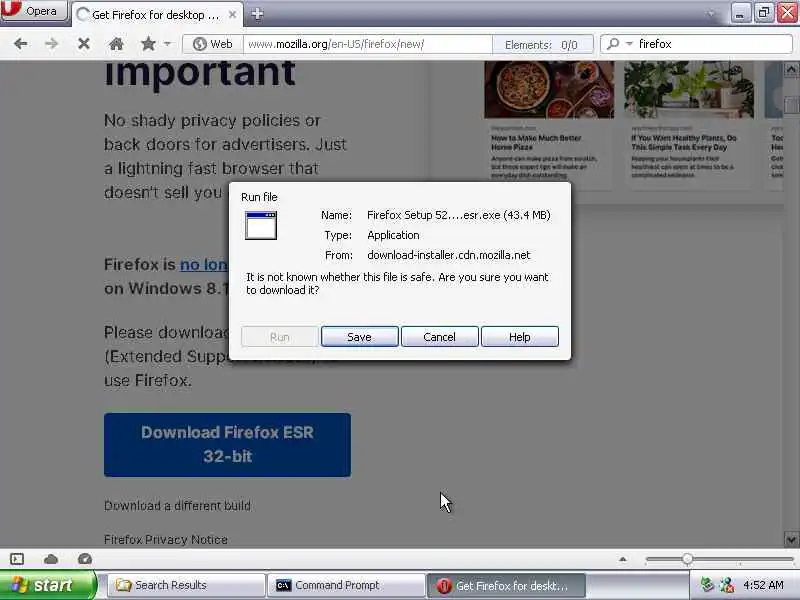Click page scrollbar down arrow
This screenshot has height=600, width=800.
click(791, 539)
